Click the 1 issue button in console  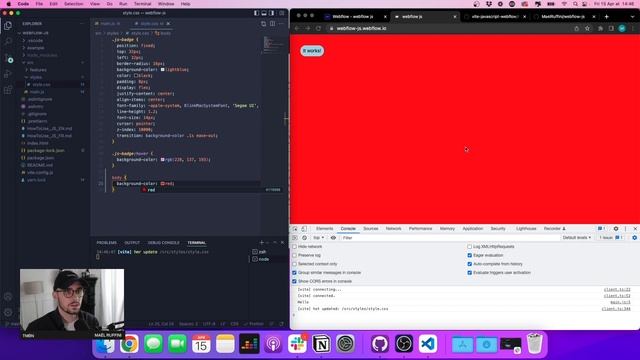[610, 238]
